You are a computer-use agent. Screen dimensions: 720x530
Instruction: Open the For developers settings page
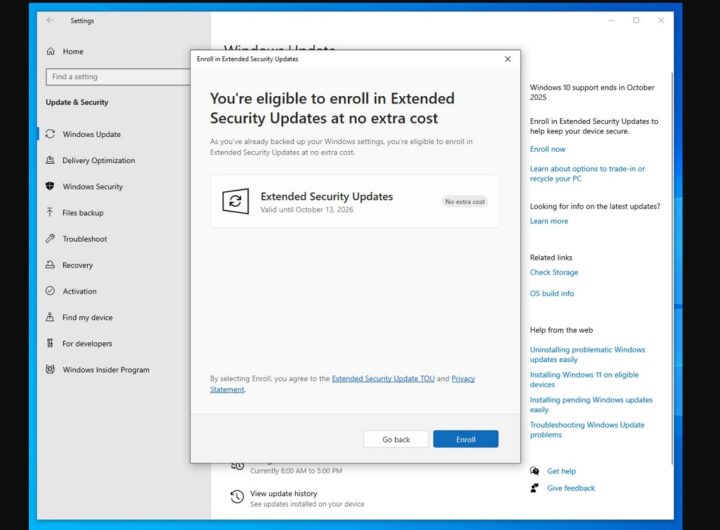tap(85, 343)
